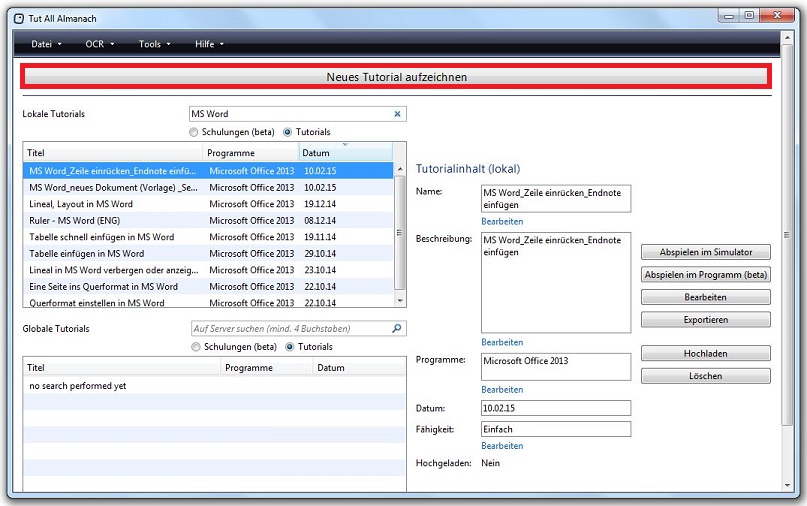Click Abspielen im Programm (beta)
The width and height of the screenshot is (807, 506).
pos(705,275)
